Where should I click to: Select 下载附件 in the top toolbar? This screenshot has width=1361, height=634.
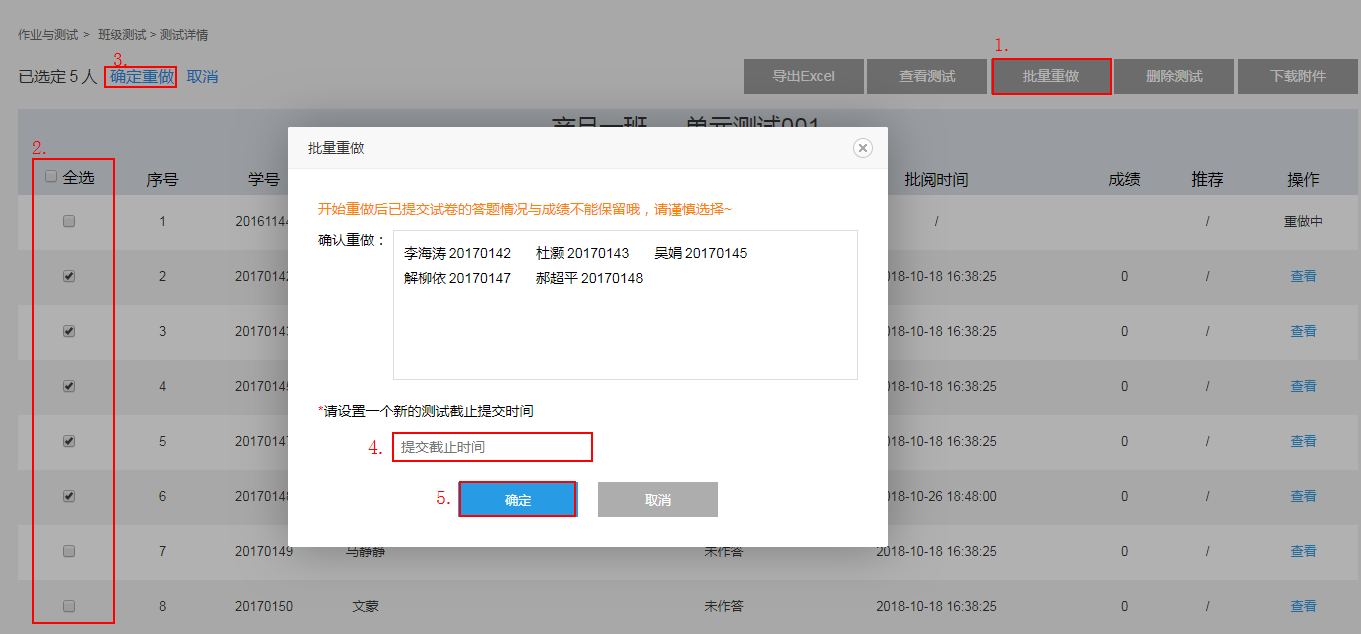[1298, 76]
